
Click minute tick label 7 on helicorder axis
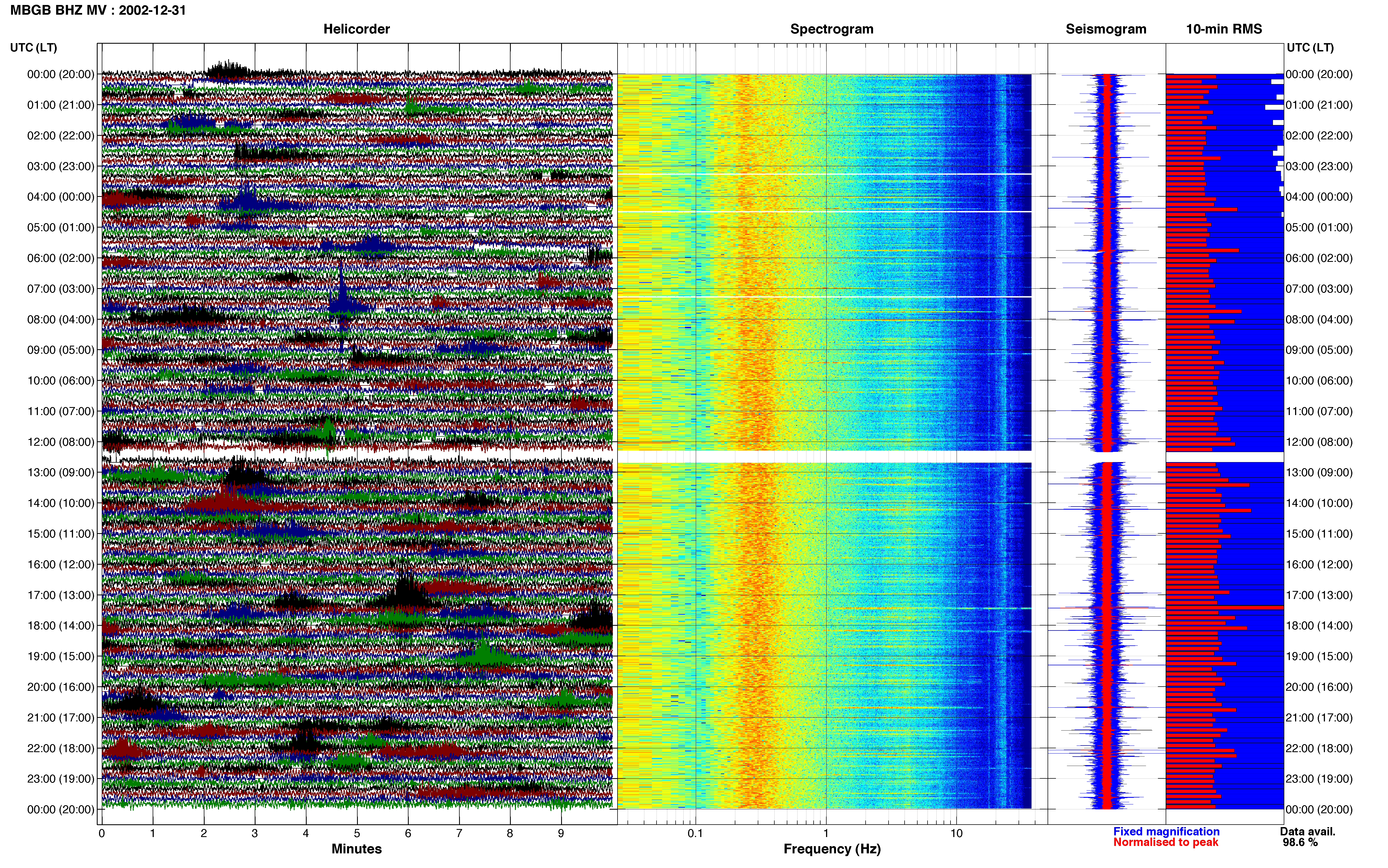click(x=459, y=833)
